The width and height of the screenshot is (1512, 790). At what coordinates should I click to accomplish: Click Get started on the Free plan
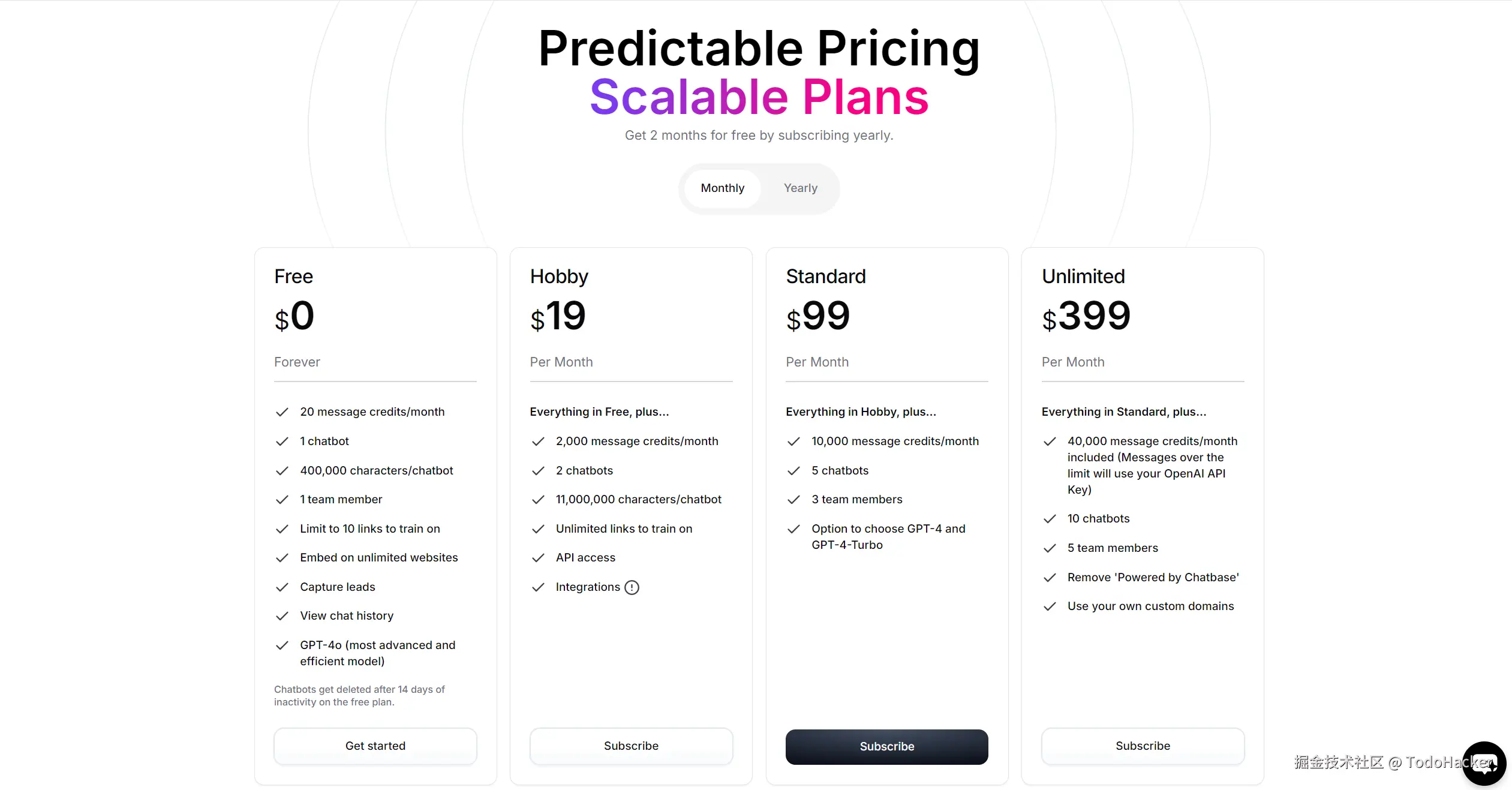pos(375,746)
